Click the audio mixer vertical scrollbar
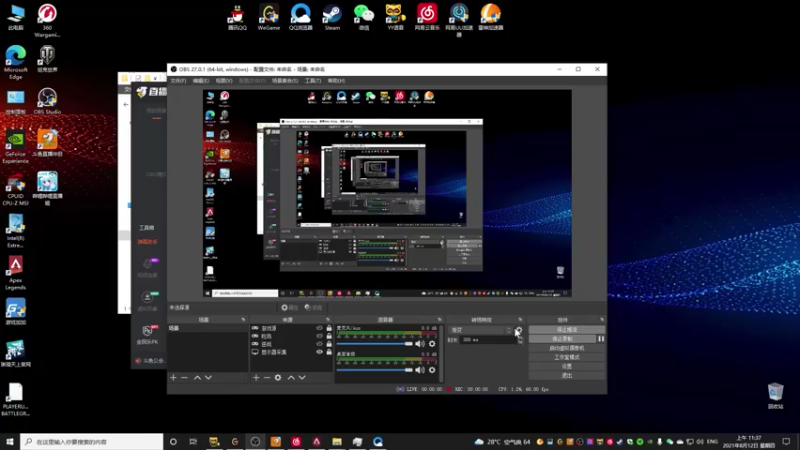This screenshot has width=800, height=450. [441, 353]
